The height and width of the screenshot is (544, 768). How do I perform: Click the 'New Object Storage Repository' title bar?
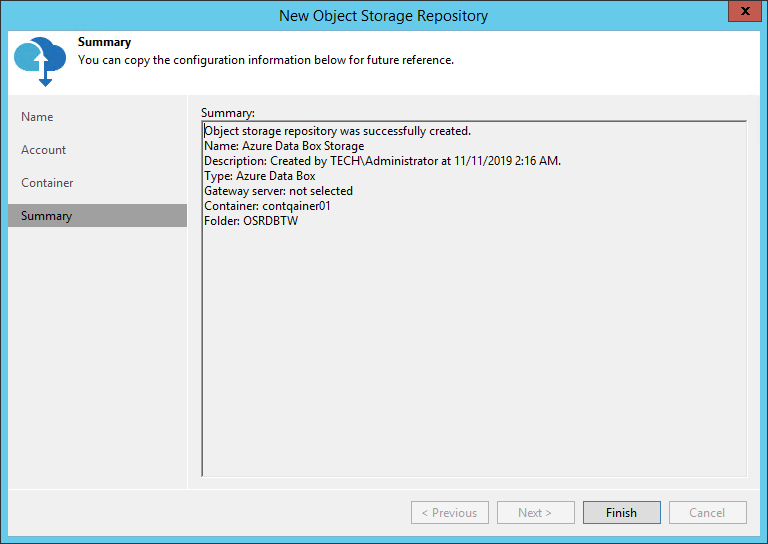pos(383,15)
